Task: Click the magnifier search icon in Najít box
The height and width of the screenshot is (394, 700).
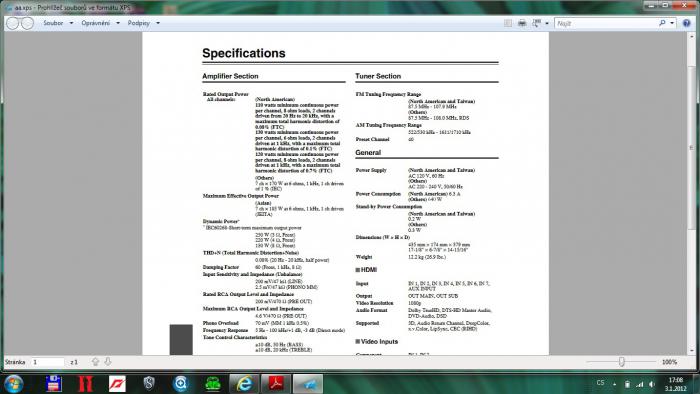Action: [662, 23]
